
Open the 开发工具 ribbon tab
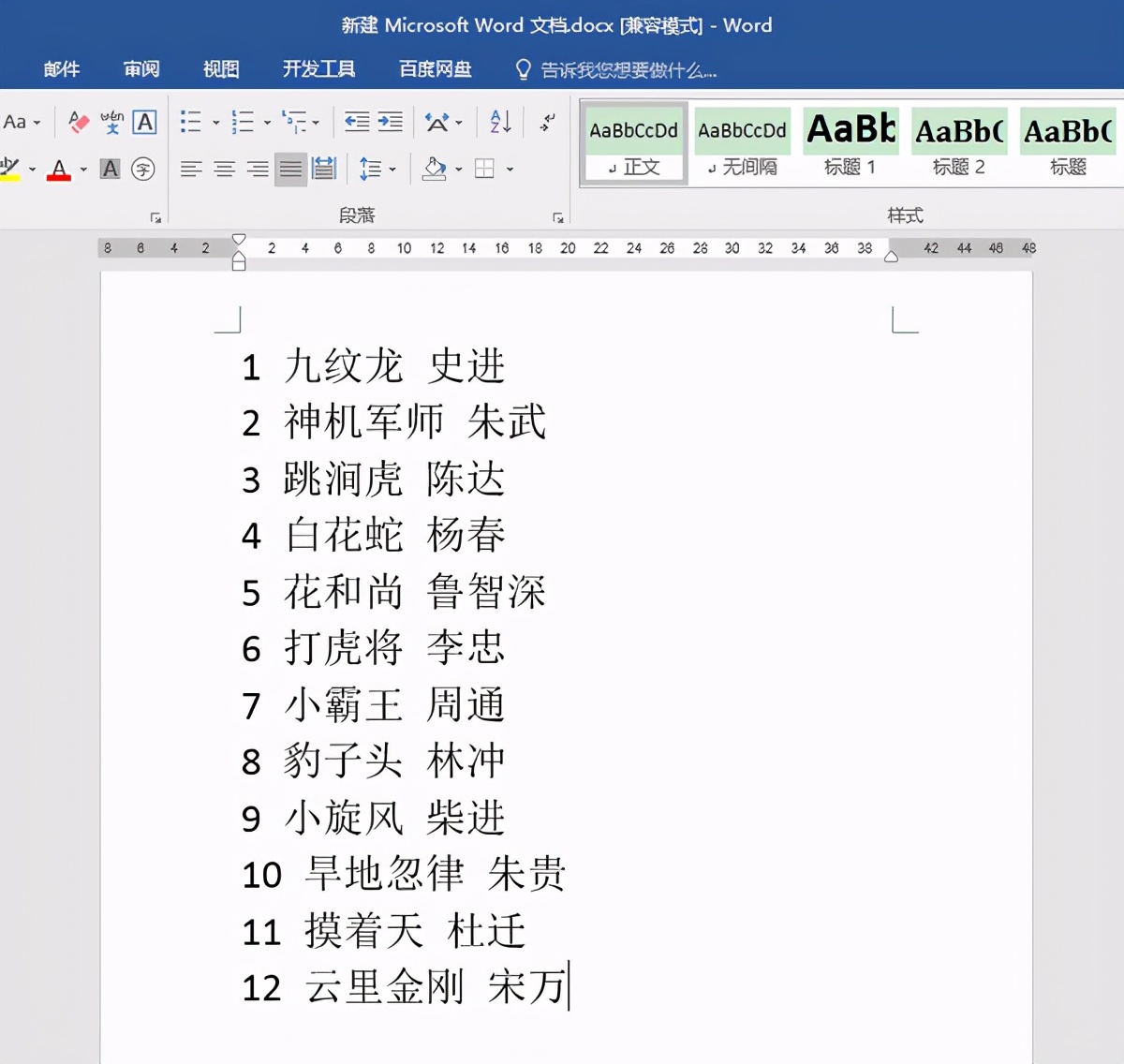tap(318, 68)
